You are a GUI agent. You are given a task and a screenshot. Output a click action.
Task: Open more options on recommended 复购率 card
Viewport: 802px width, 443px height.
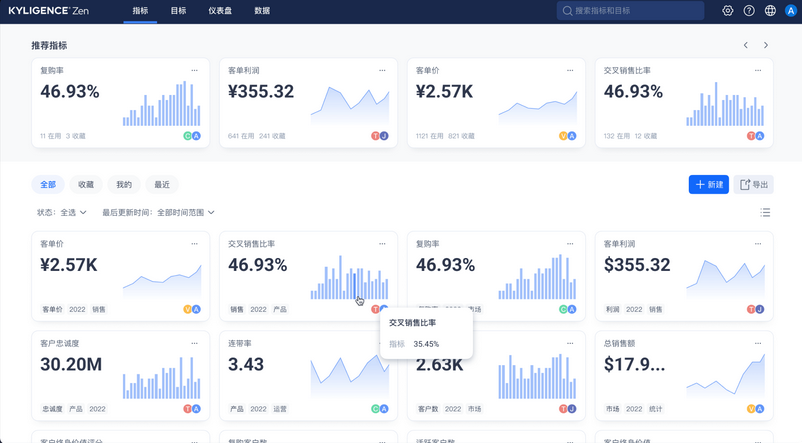[x=195, y=71]
